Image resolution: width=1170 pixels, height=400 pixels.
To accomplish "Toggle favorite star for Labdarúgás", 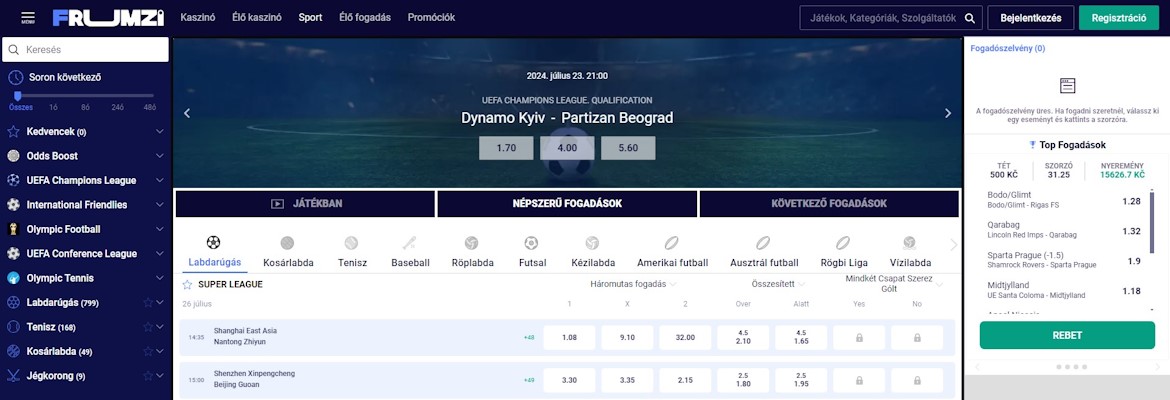I will coord(148,303).
